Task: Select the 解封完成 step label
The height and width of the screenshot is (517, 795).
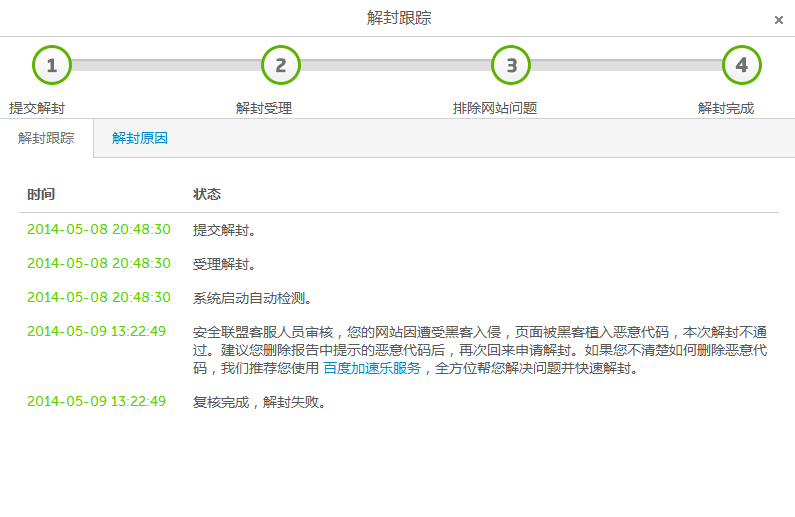Action: 726,108
